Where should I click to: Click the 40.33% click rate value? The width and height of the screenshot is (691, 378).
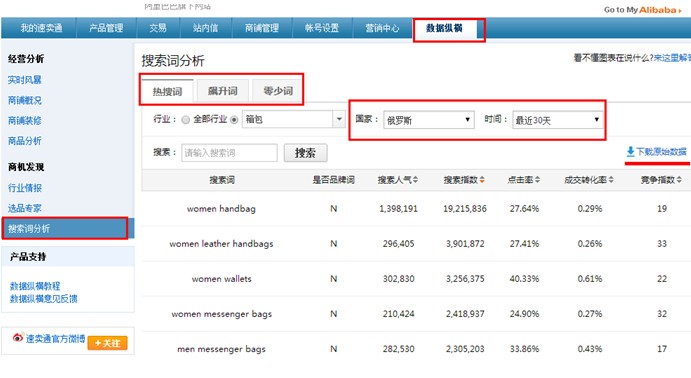[x=524, y=279]
